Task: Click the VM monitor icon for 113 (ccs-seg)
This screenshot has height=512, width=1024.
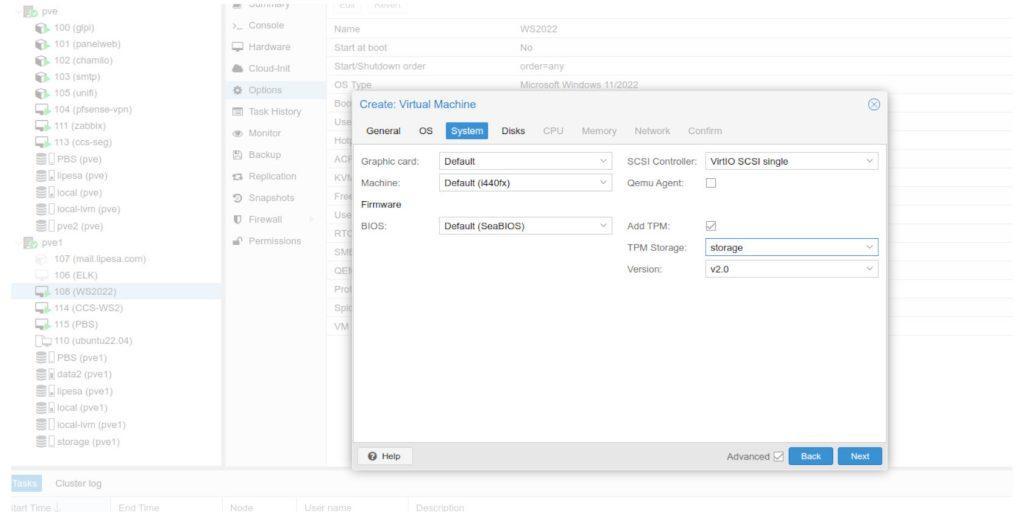Action: pos(42,142)
